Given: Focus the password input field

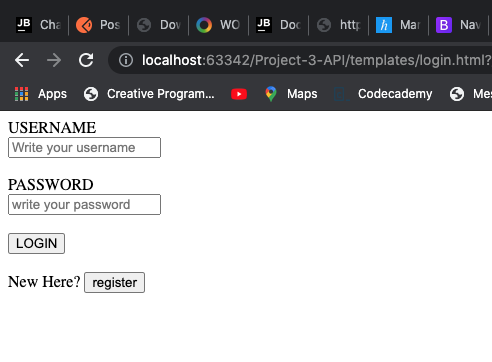Looking at the screenshot, I should [84, 204].
